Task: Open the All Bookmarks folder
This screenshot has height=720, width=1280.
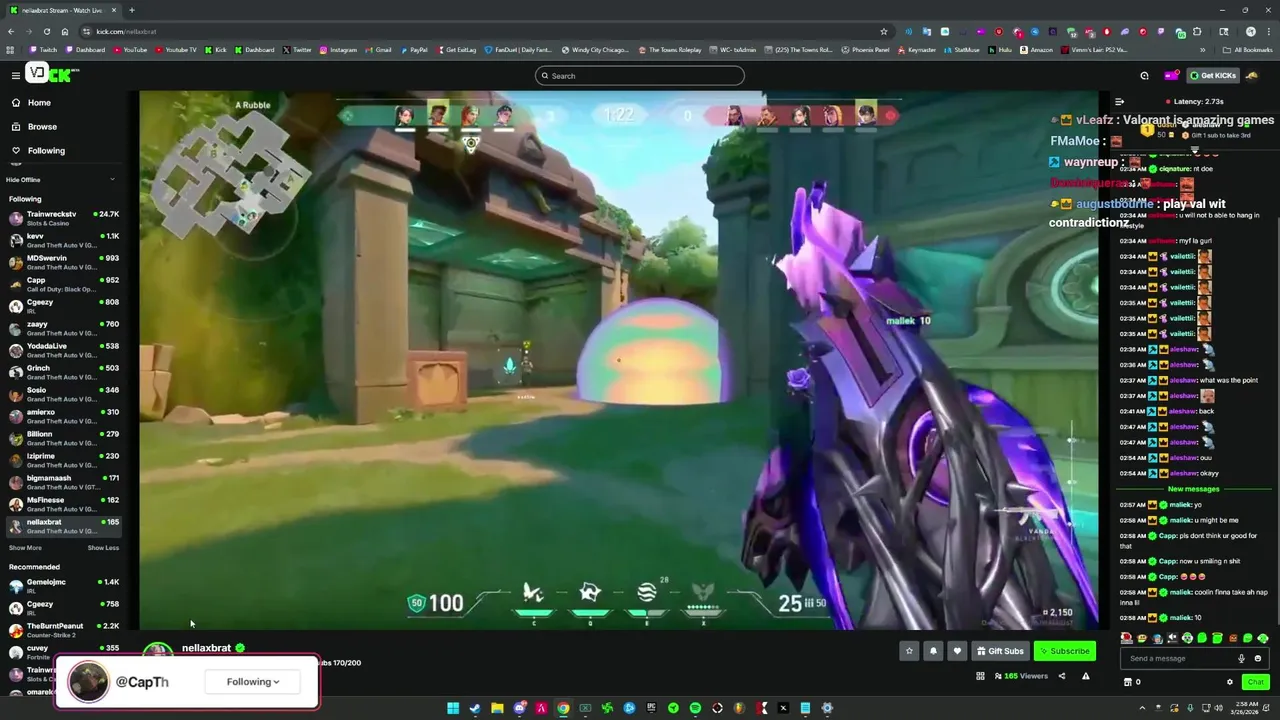Action: pyautogui.click(x=1248, y=49)
